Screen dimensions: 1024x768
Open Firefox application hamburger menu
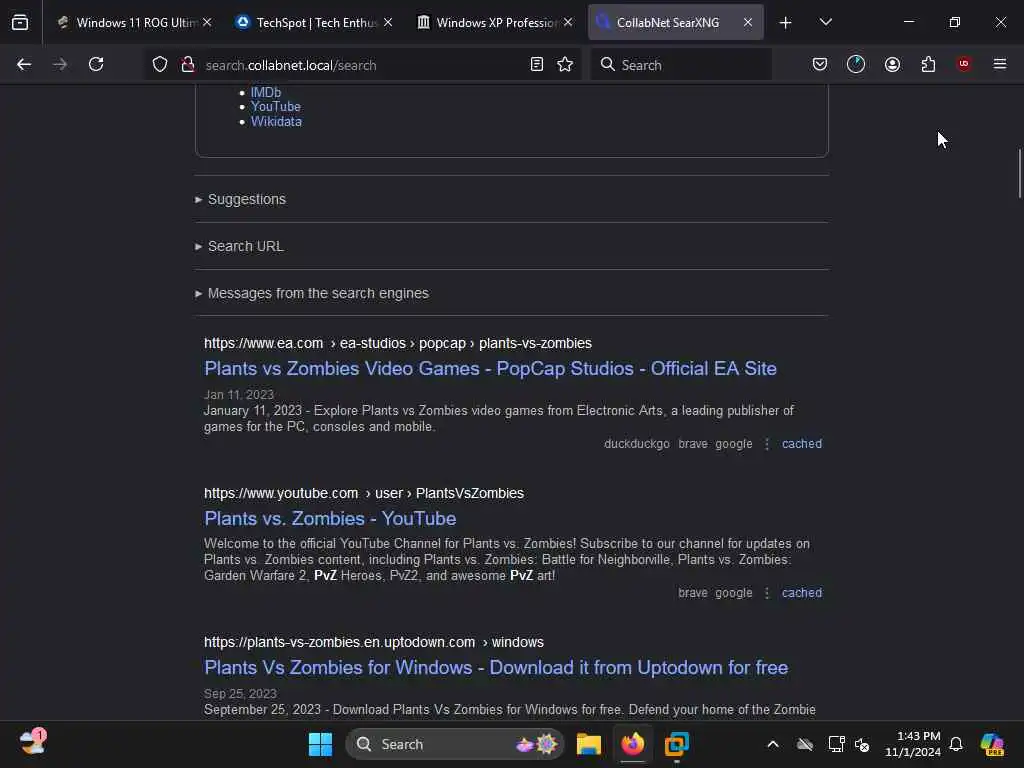pyautogui.click(x=1000, y=64)
